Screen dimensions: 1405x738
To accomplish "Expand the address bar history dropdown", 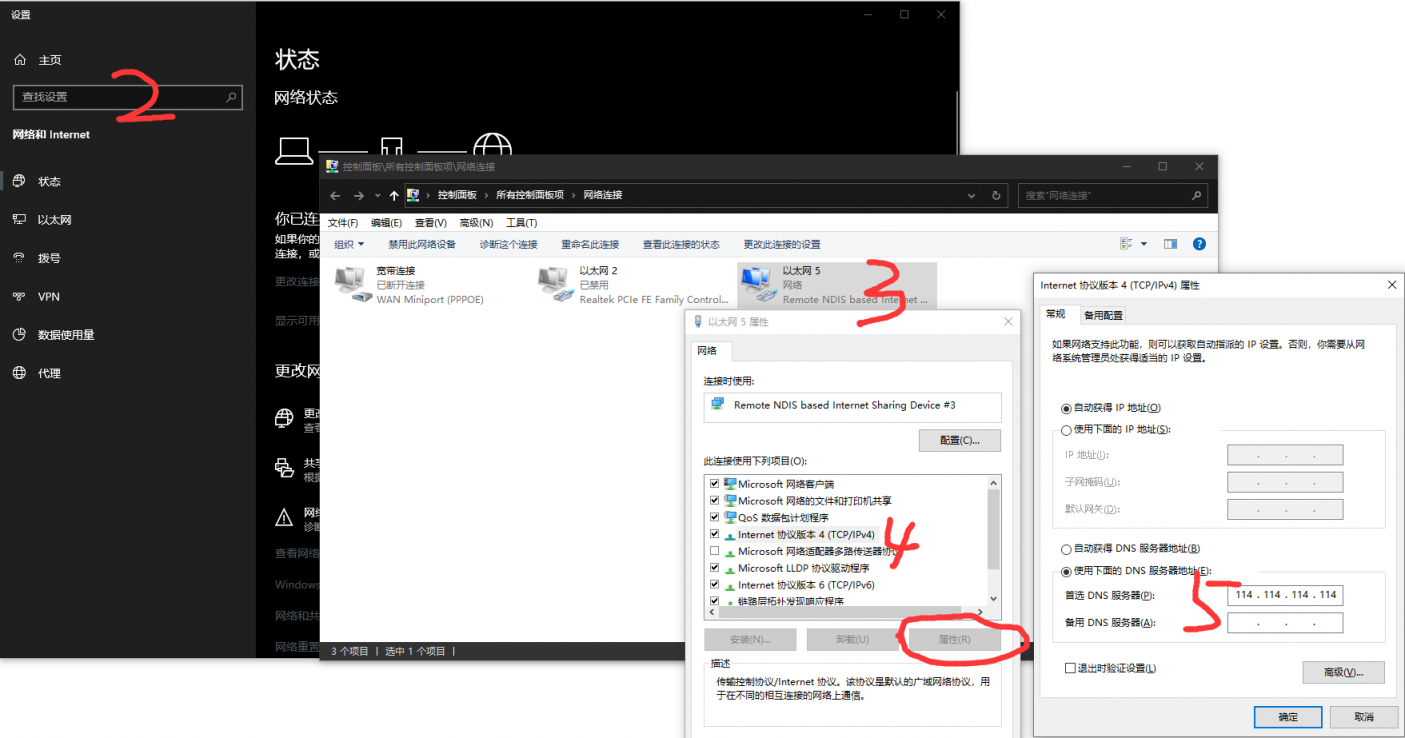I will (972, 196).
